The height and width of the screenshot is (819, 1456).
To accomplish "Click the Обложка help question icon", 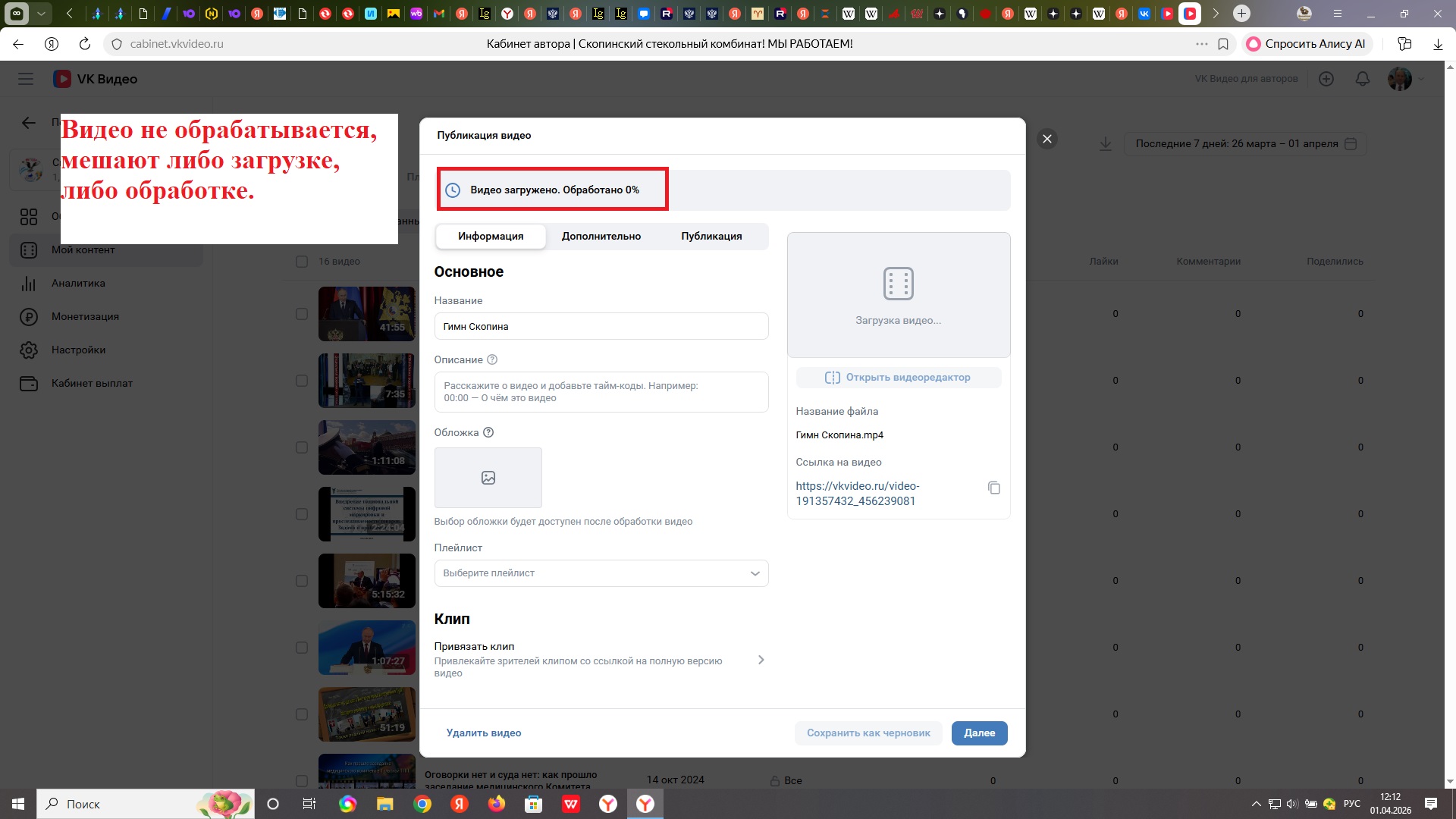I will point(488,432).
